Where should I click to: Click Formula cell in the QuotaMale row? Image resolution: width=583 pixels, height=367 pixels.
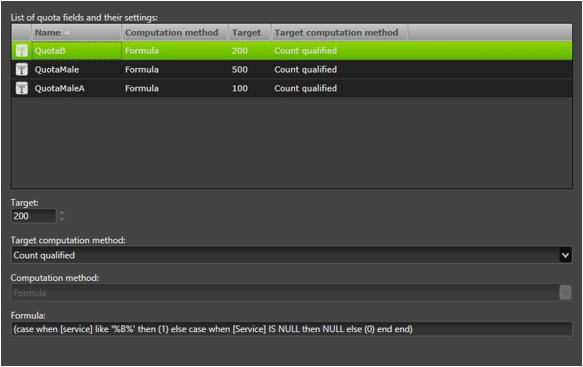142,70
